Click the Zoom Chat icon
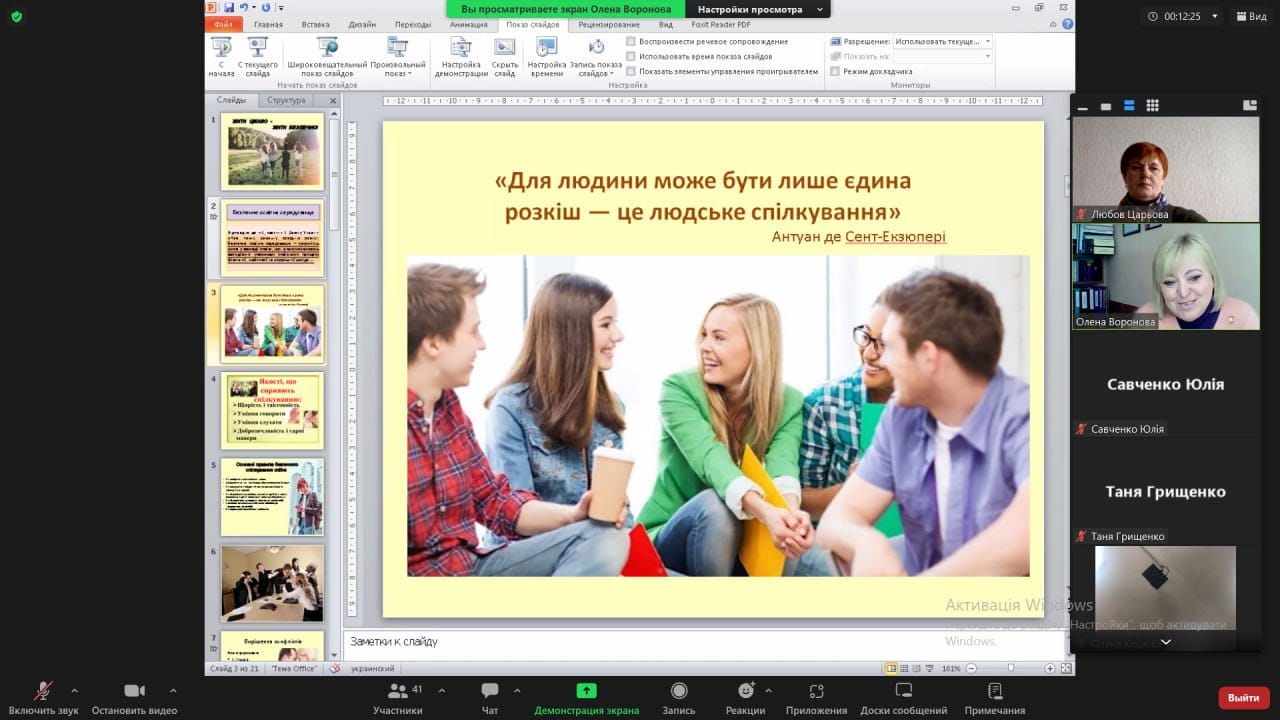 490,692
